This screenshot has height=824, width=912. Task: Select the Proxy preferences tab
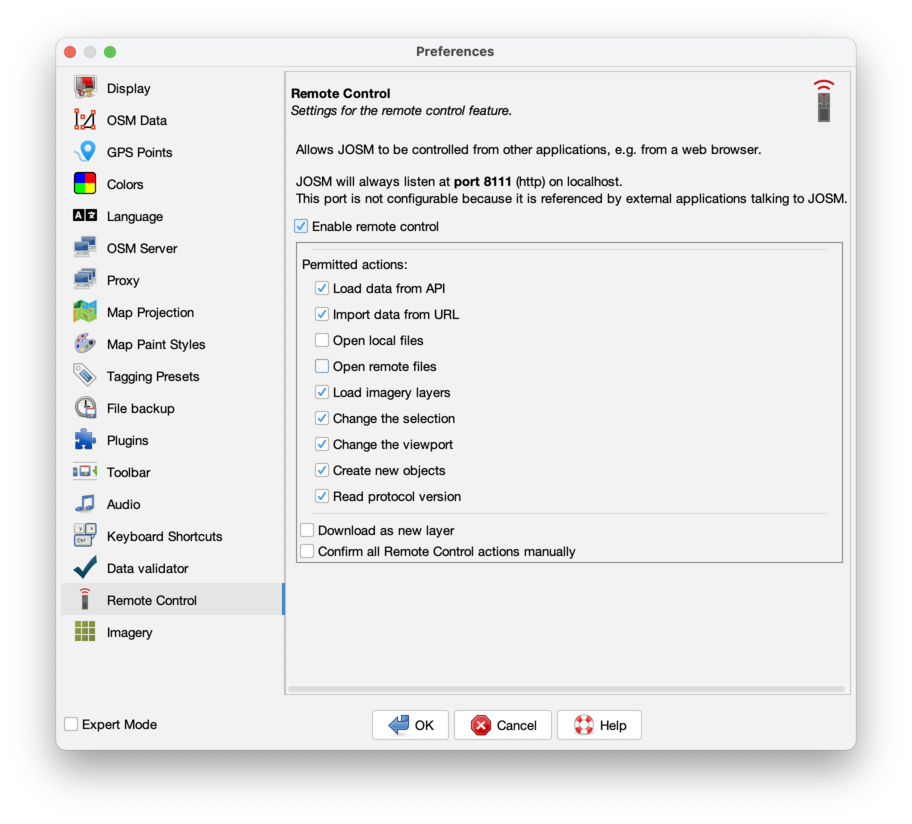click(172, 280)
